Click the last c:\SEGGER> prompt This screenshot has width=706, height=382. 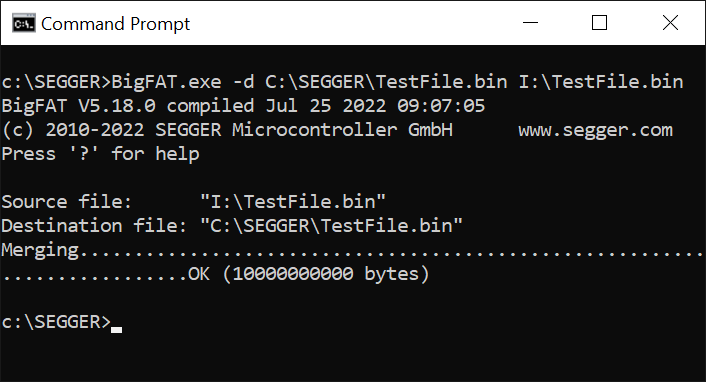(56, 322)
